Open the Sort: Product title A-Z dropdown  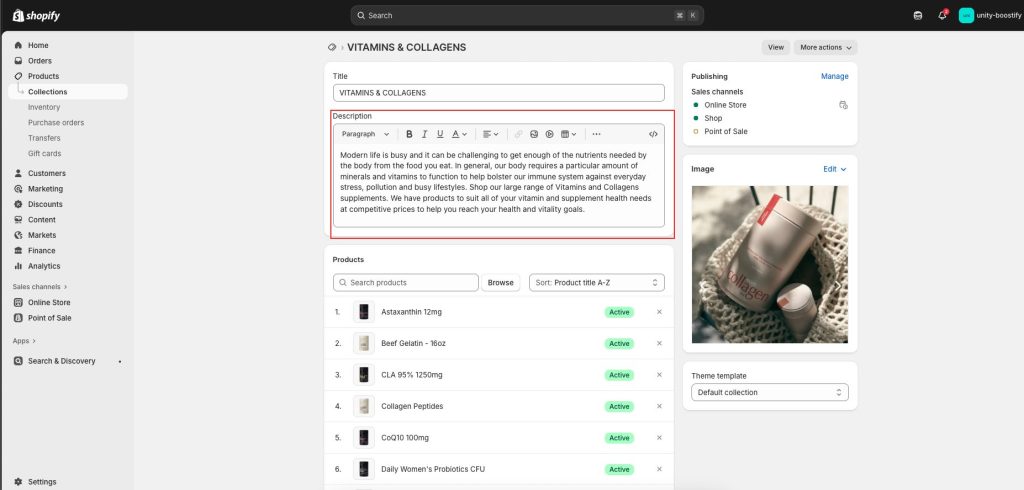coord(597,283)
